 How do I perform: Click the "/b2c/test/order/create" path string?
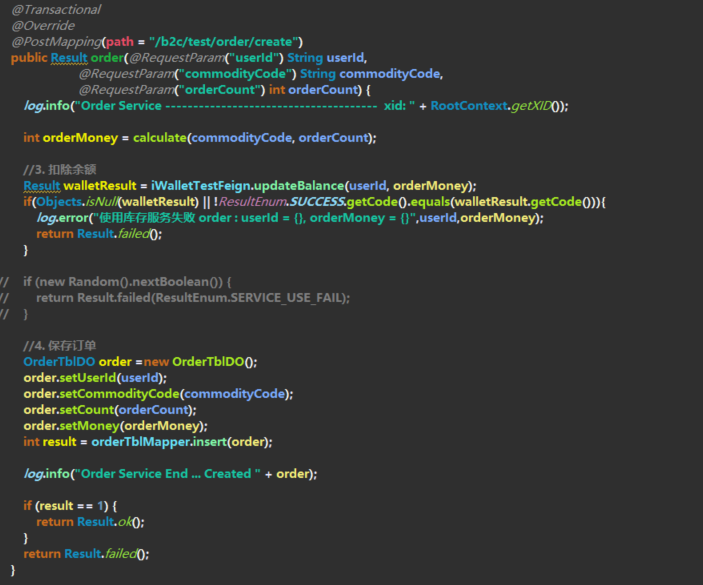224,42
